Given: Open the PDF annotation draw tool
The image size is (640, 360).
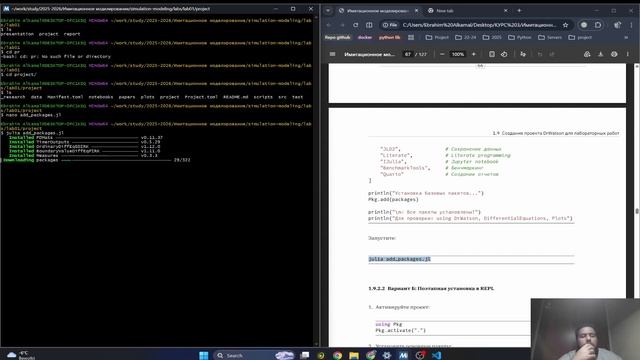Looking at the screenshot, I should [x=523, y=54].
